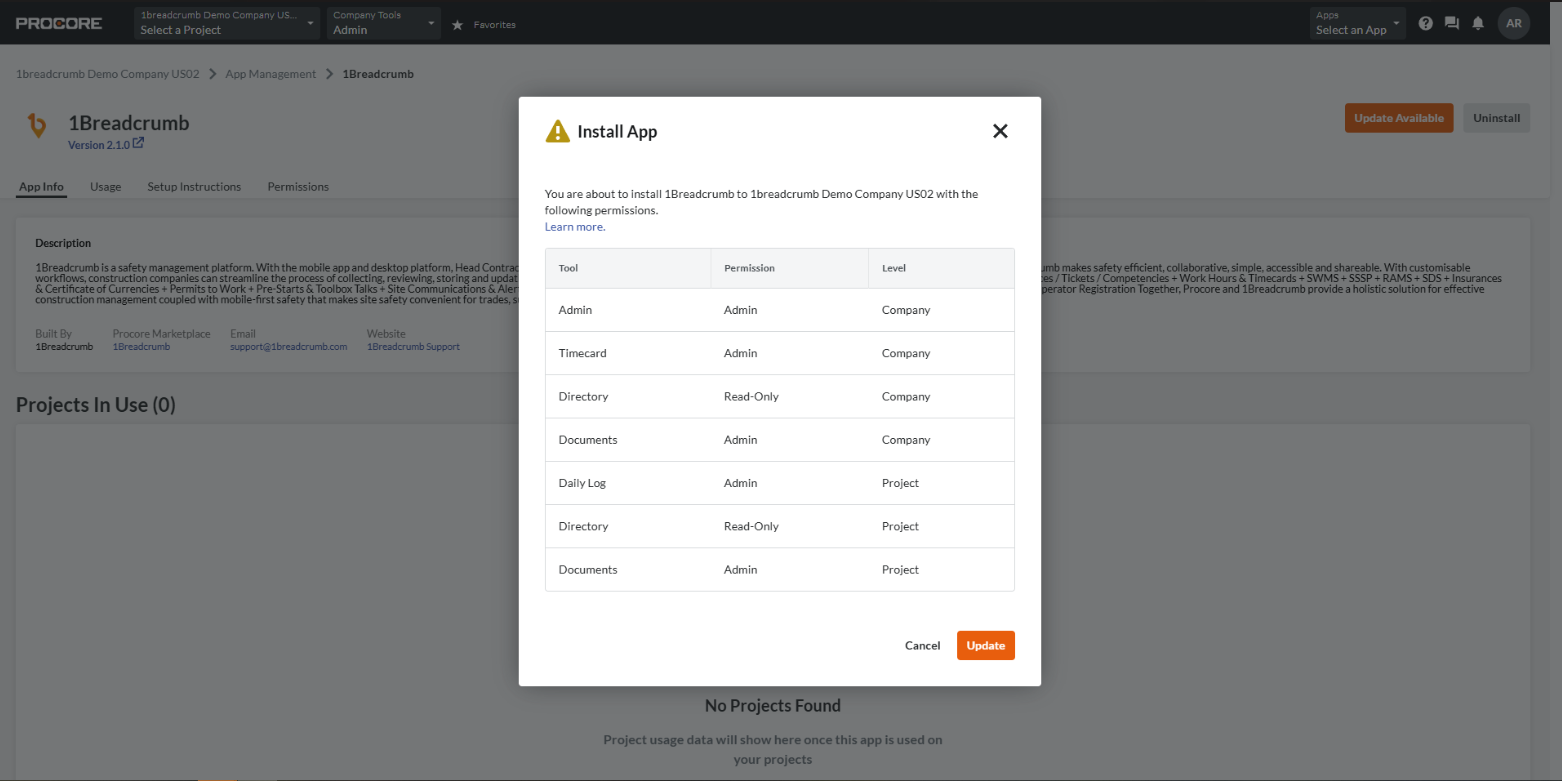The width and height of the screenshot is (1562, 781).
Task: Click the Permission column header
Action: (x=790, y=269)
